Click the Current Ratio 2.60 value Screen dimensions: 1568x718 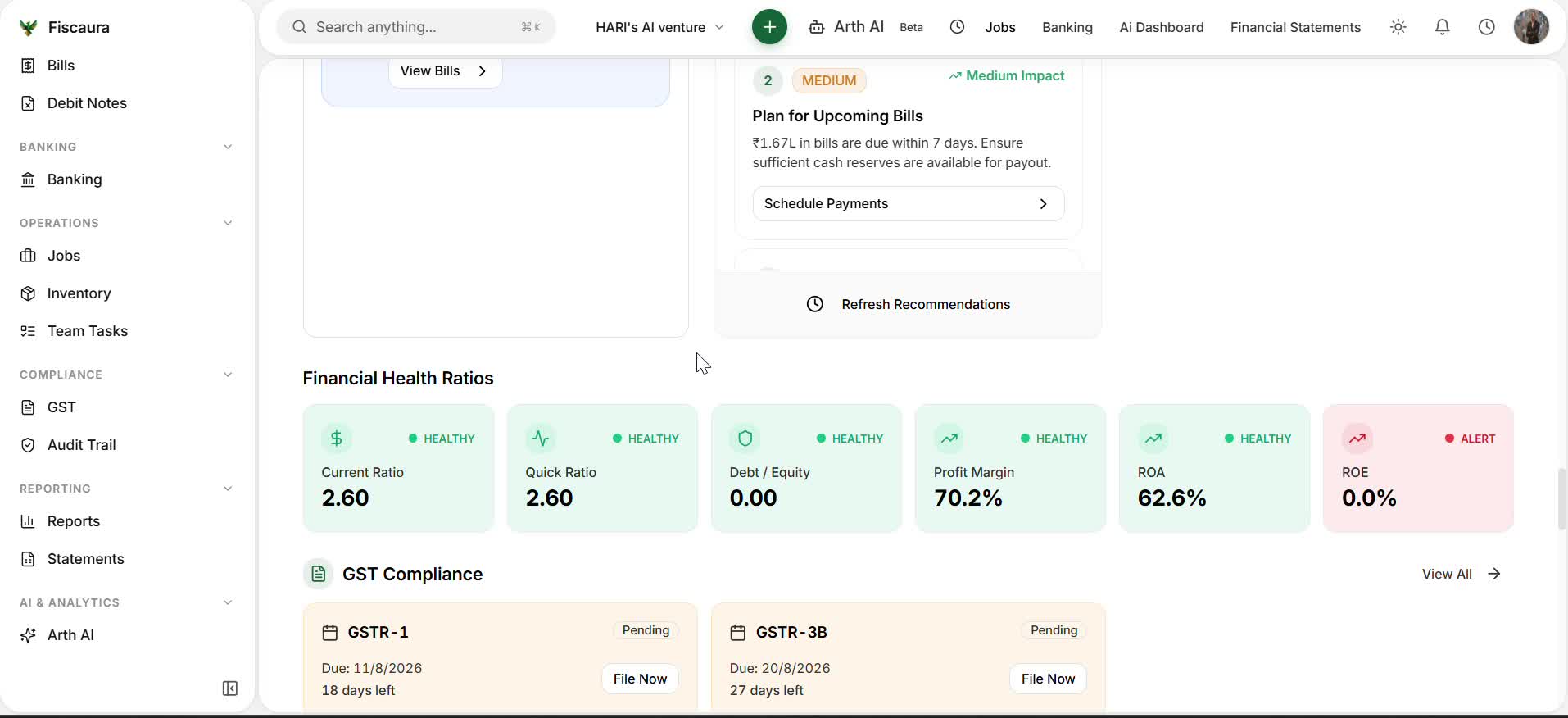[346, 498]
